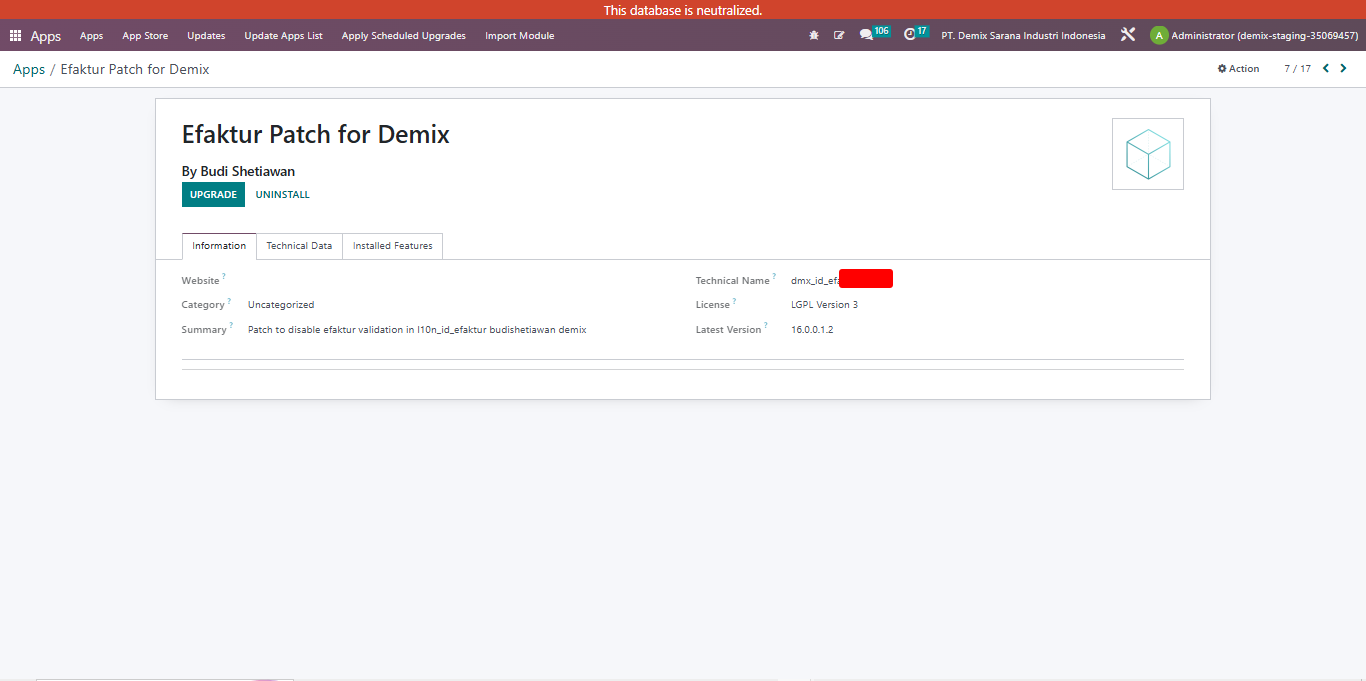The width and height of the screenshot is (1366, 681).
Task: Open the Studio edit pencil icon
Action: pyautogui.click(x=839, y=35)
